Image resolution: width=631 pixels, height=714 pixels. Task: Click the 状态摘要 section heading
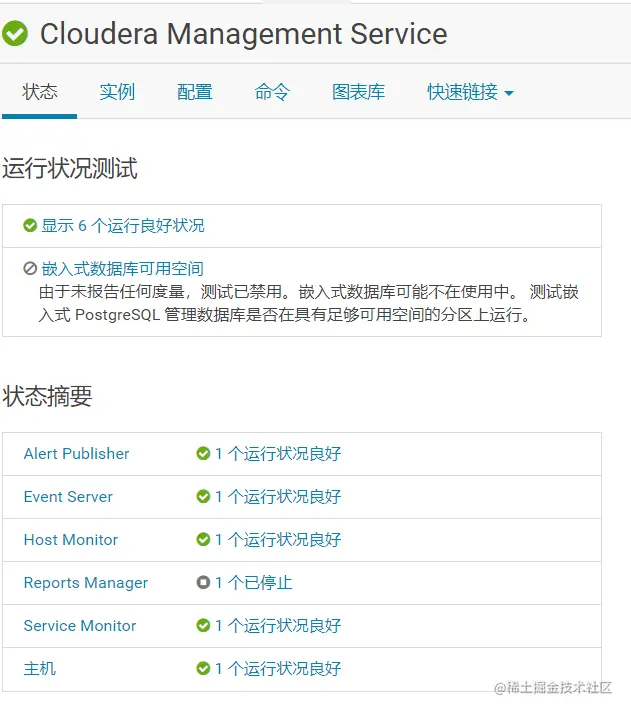tap(47, 396)
